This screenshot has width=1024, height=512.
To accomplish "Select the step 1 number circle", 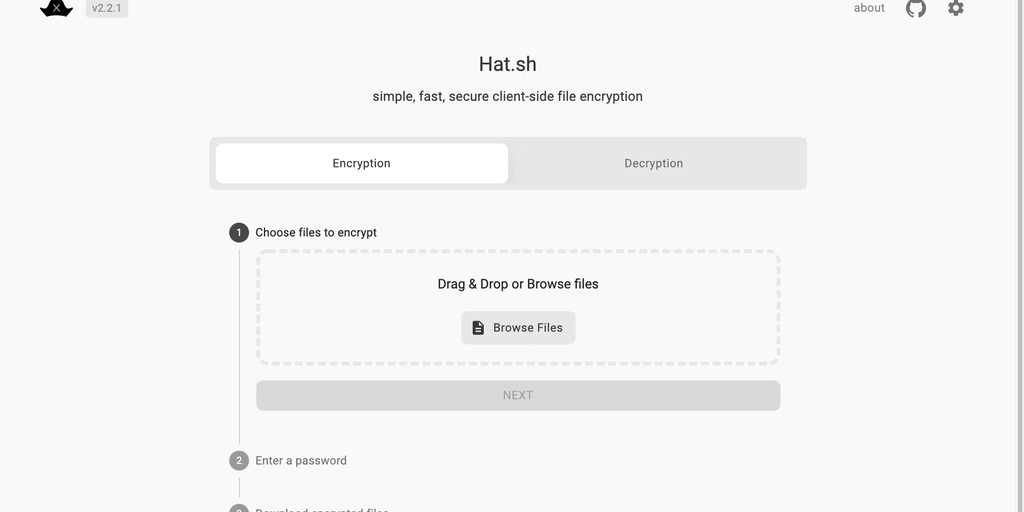I will coord(239,233).
